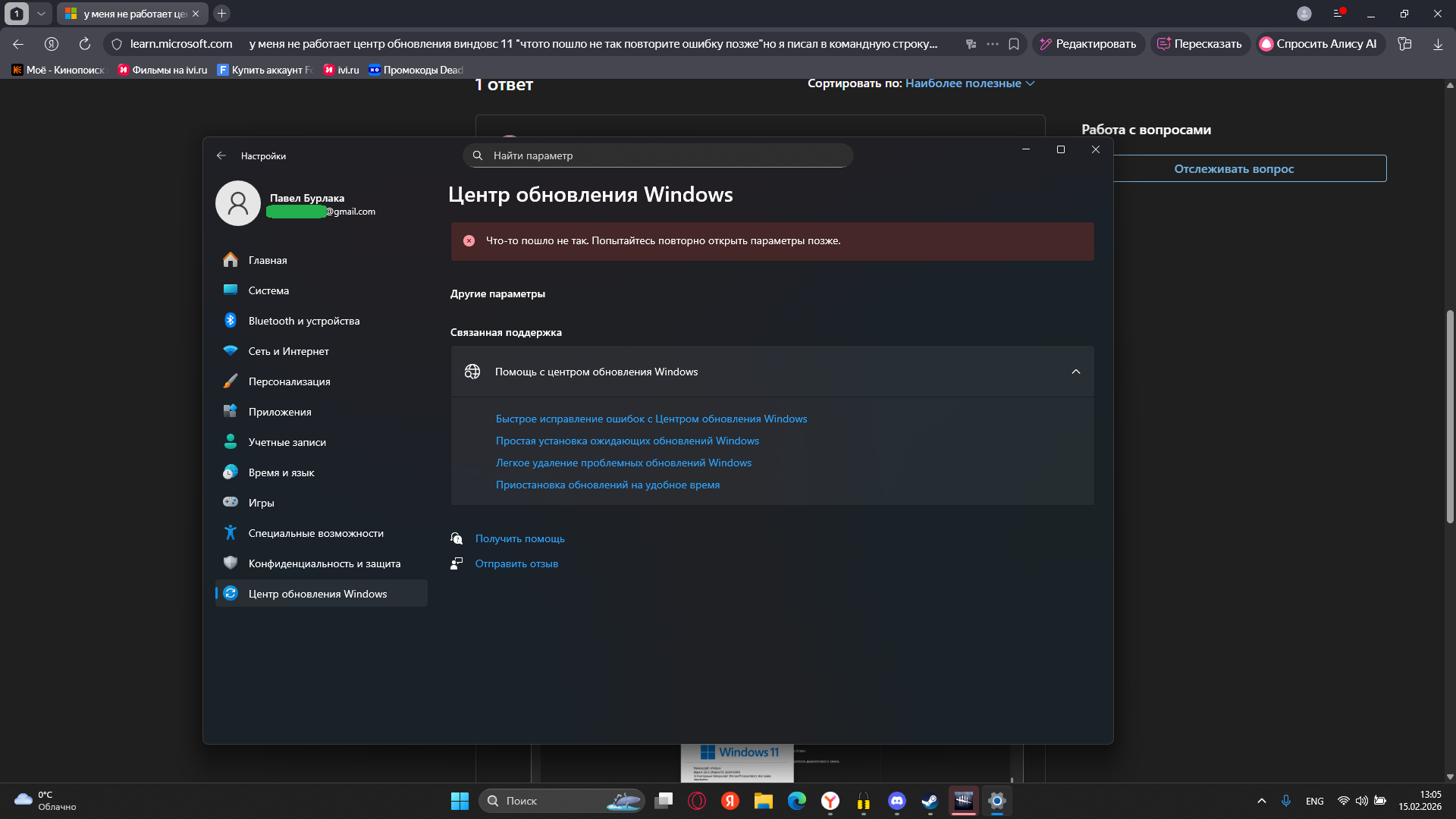Open Приостановка обновлений на удобное время link
Image resolution: width=1456 pixels, height=819 pixels.
pos(607,485)
